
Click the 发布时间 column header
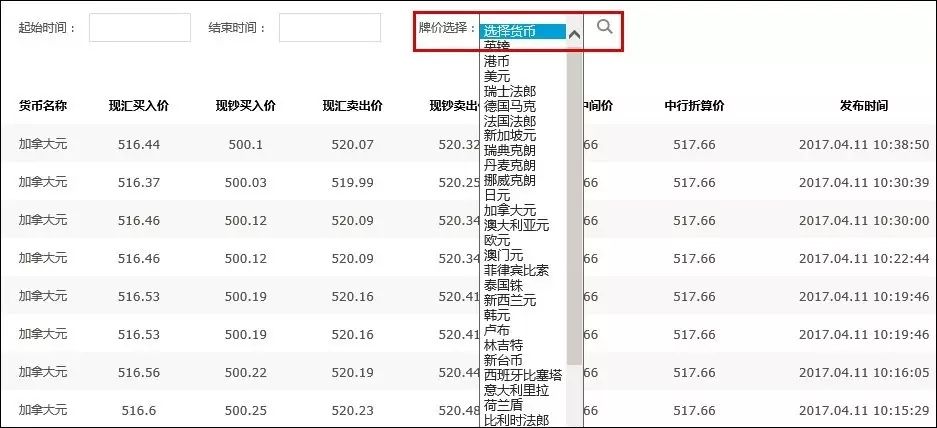tap(864, 106)
